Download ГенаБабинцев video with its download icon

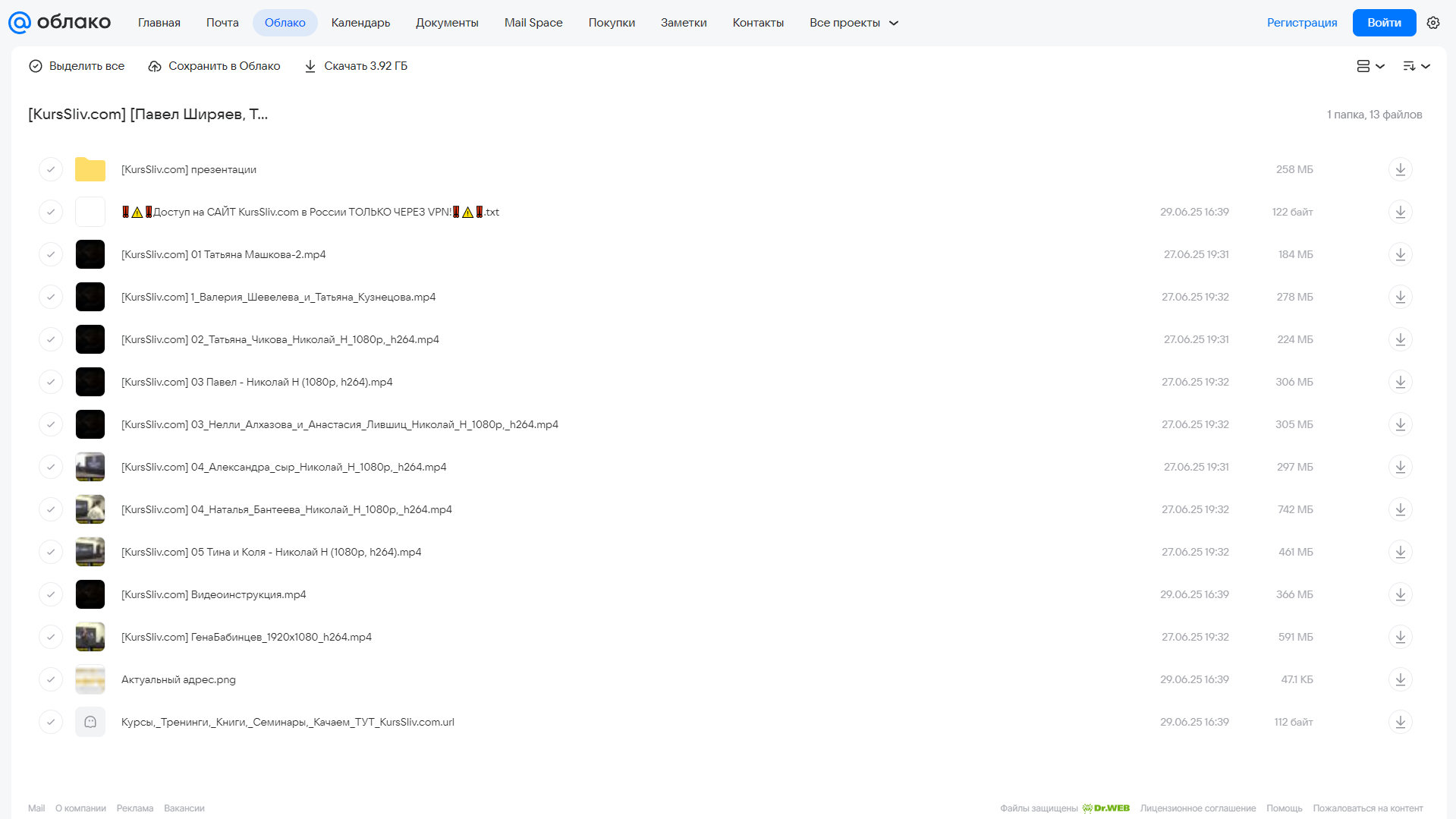[x=1401, y=637]
